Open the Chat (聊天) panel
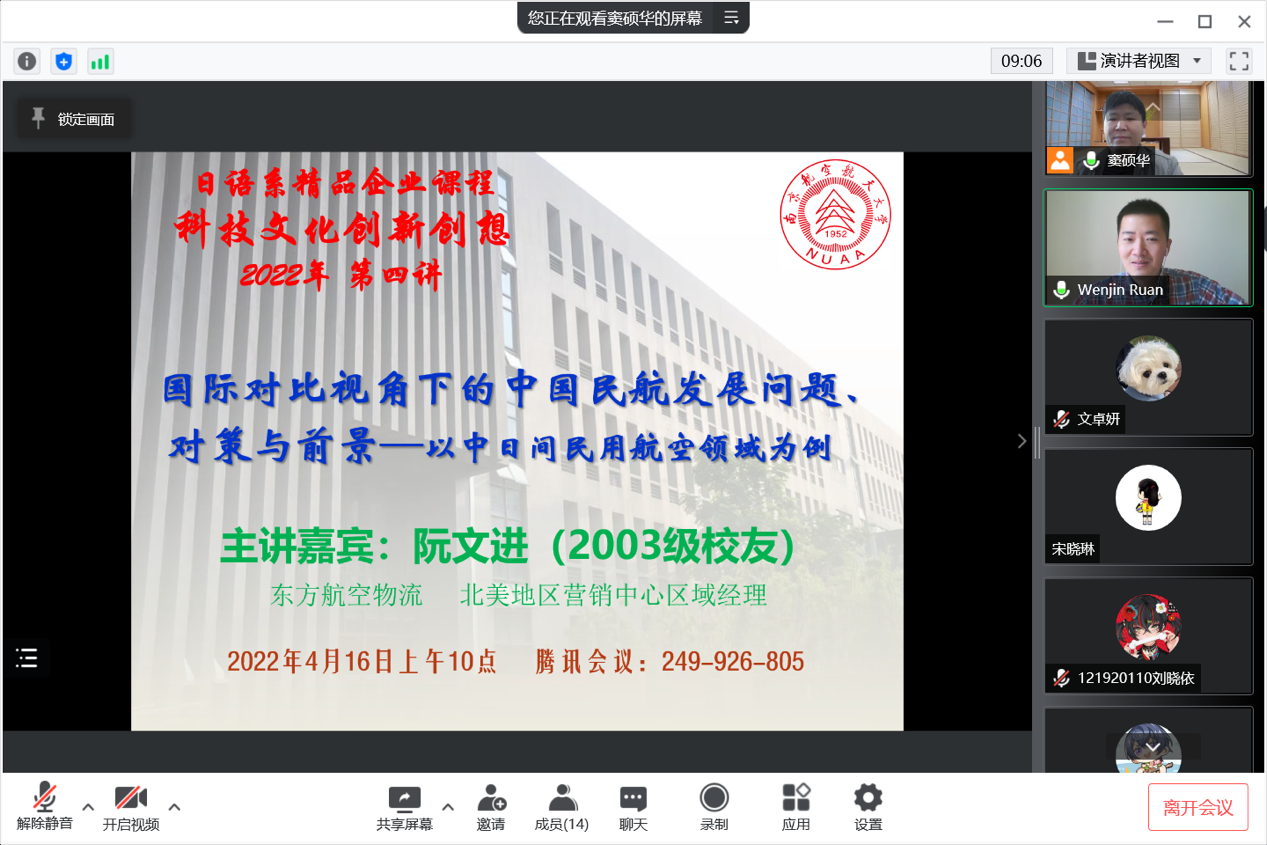Viewport: 1267px width, 845px height. click(x=633, y=806)
